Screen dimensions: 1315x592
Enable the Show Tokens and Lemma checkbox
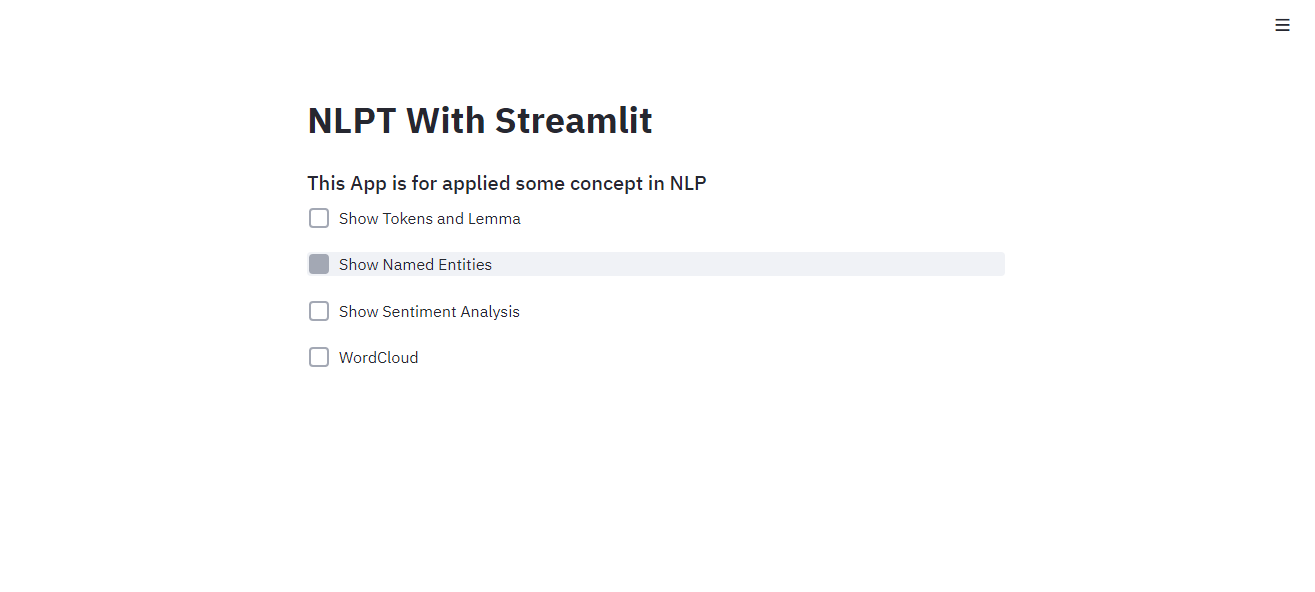[x=318, y=217]
